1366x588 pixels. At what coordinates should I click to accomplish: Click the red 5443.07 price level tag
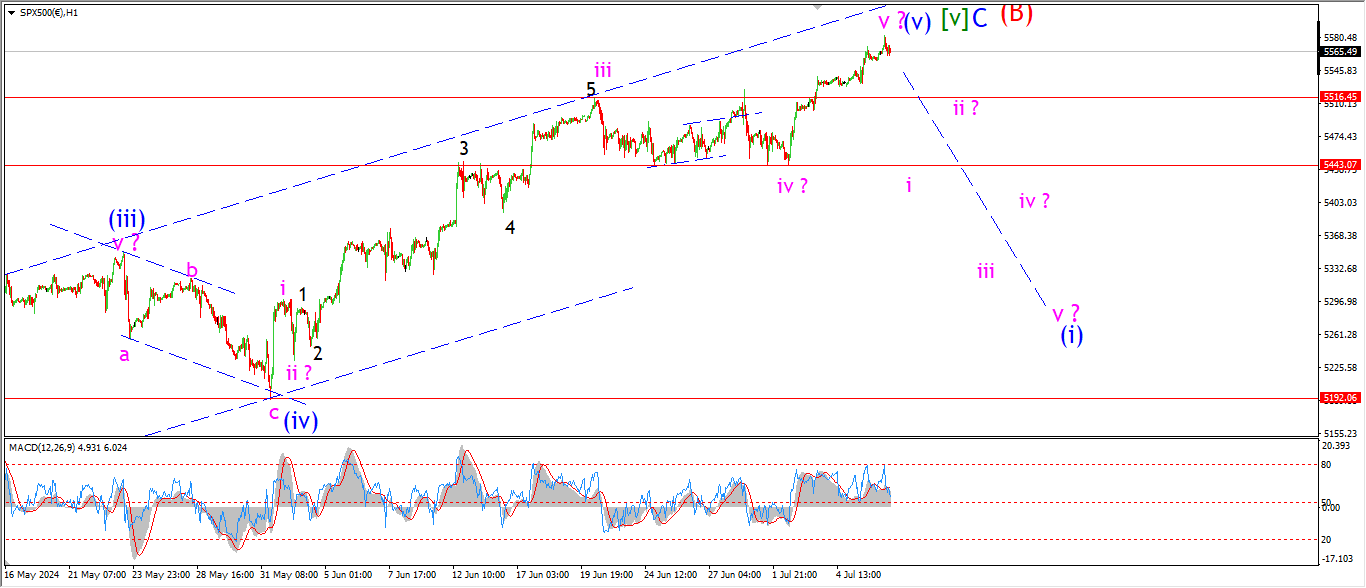click(x=1339, y=165)
